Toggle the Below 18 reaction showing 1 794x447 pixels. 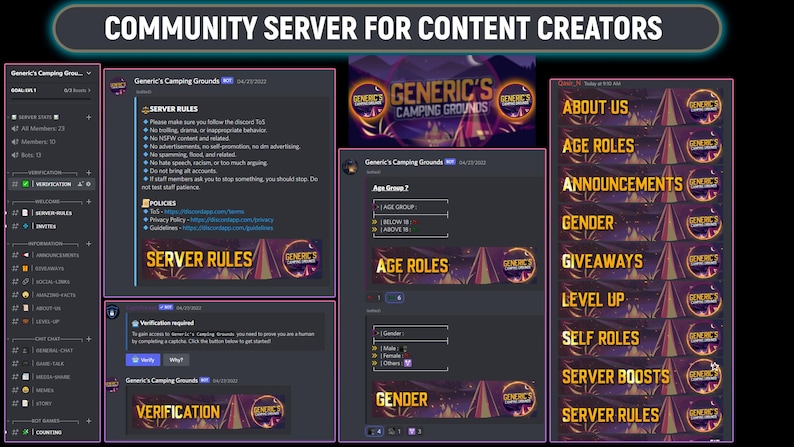374,298
